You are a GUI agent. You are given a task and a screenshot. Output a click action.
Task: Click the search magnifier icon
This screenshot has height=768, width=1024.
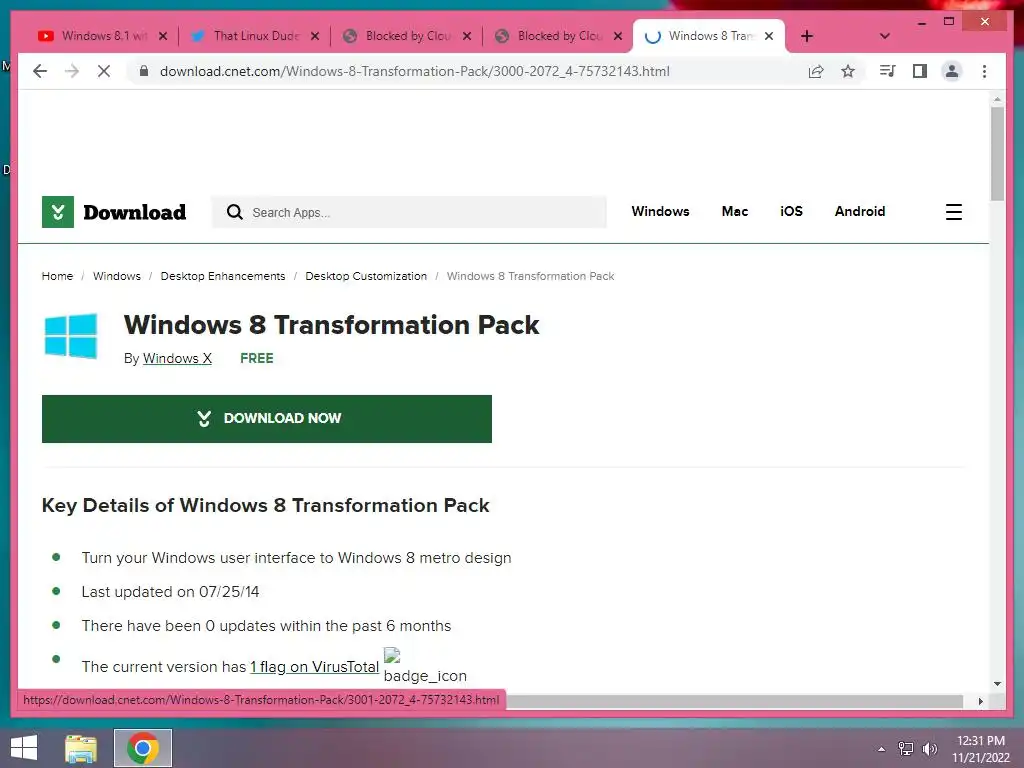234,212
